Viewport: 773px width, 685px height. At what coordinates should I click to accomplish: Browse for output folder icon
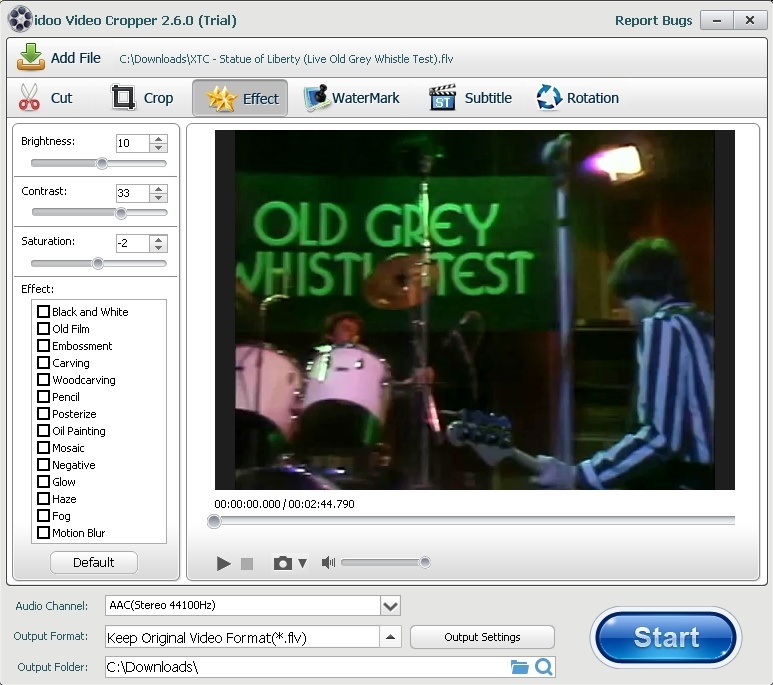tap(519, 667)
